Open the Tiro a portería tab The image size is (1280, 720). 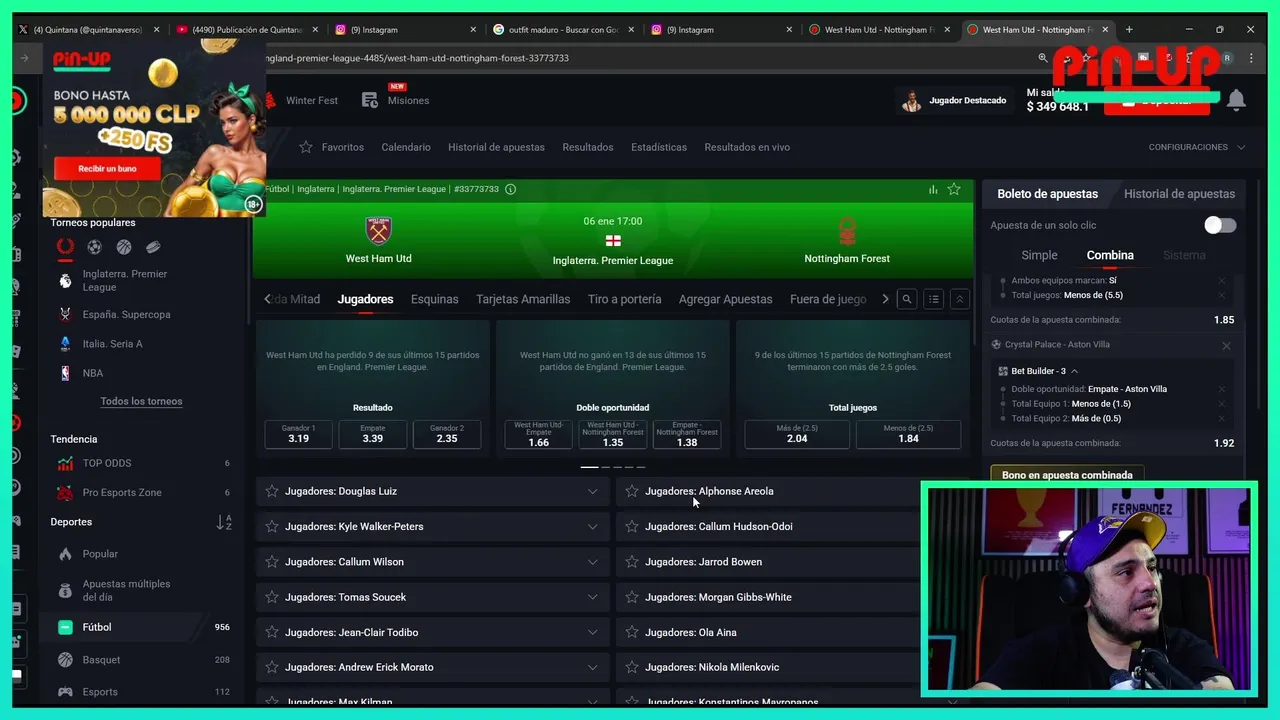point(624,299)
